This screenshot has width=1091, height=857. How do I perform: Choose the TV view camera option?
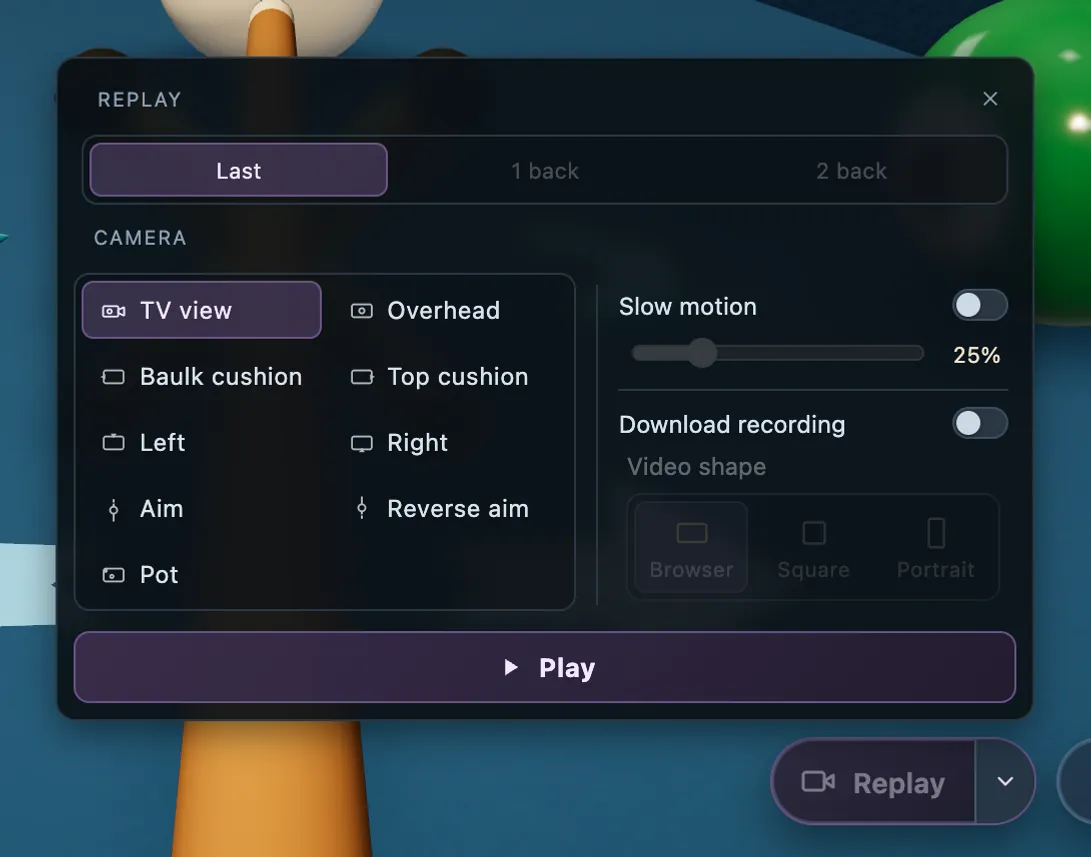(x=202, y=310)
